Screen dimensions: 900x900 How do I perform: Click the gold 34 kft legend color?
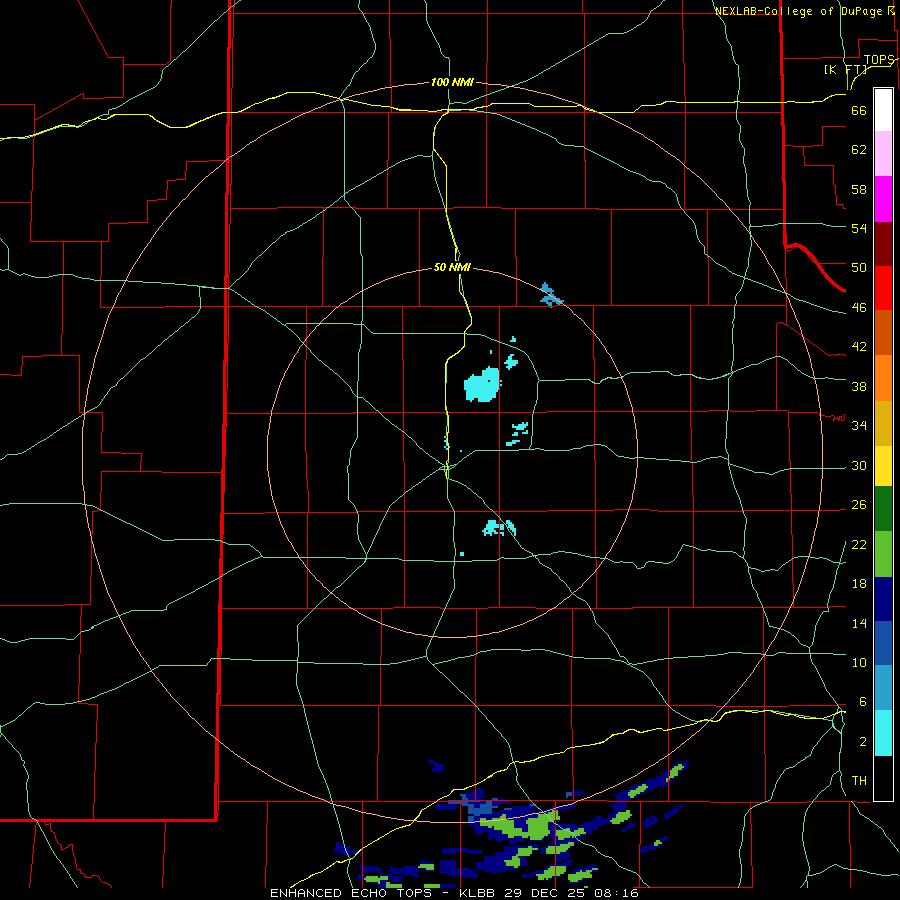click(883, 423)
